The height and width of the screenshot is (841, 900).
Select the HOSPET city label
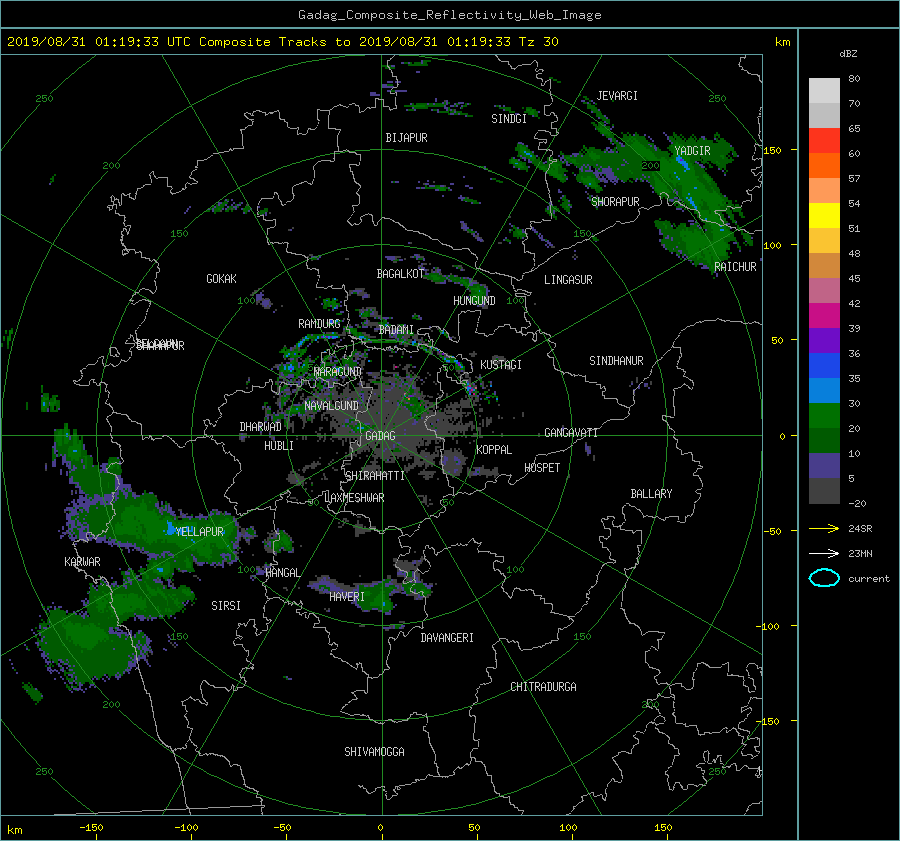(x=542, y=468)
